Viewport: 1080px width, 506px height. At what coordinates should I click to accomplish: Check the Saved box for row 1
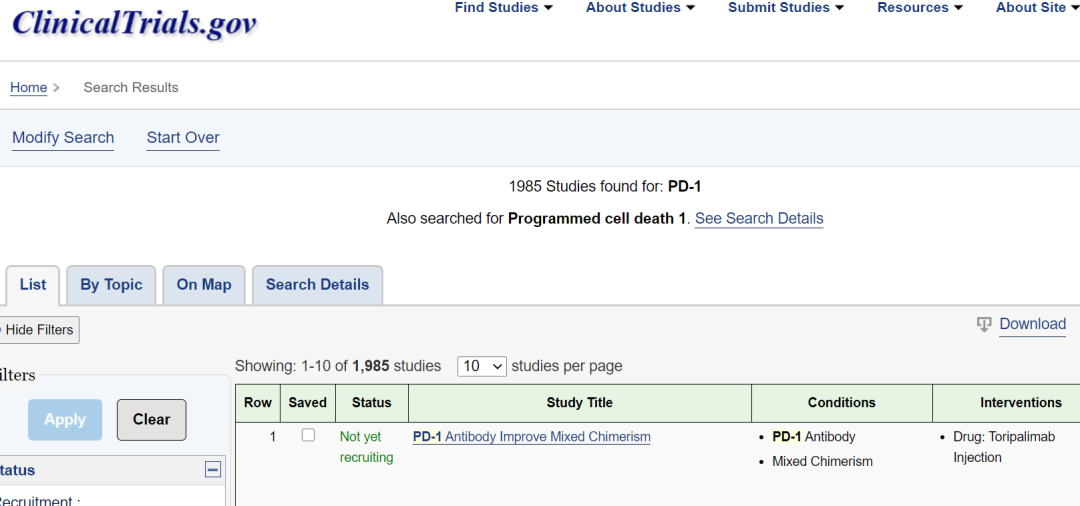tap(308, 435)
